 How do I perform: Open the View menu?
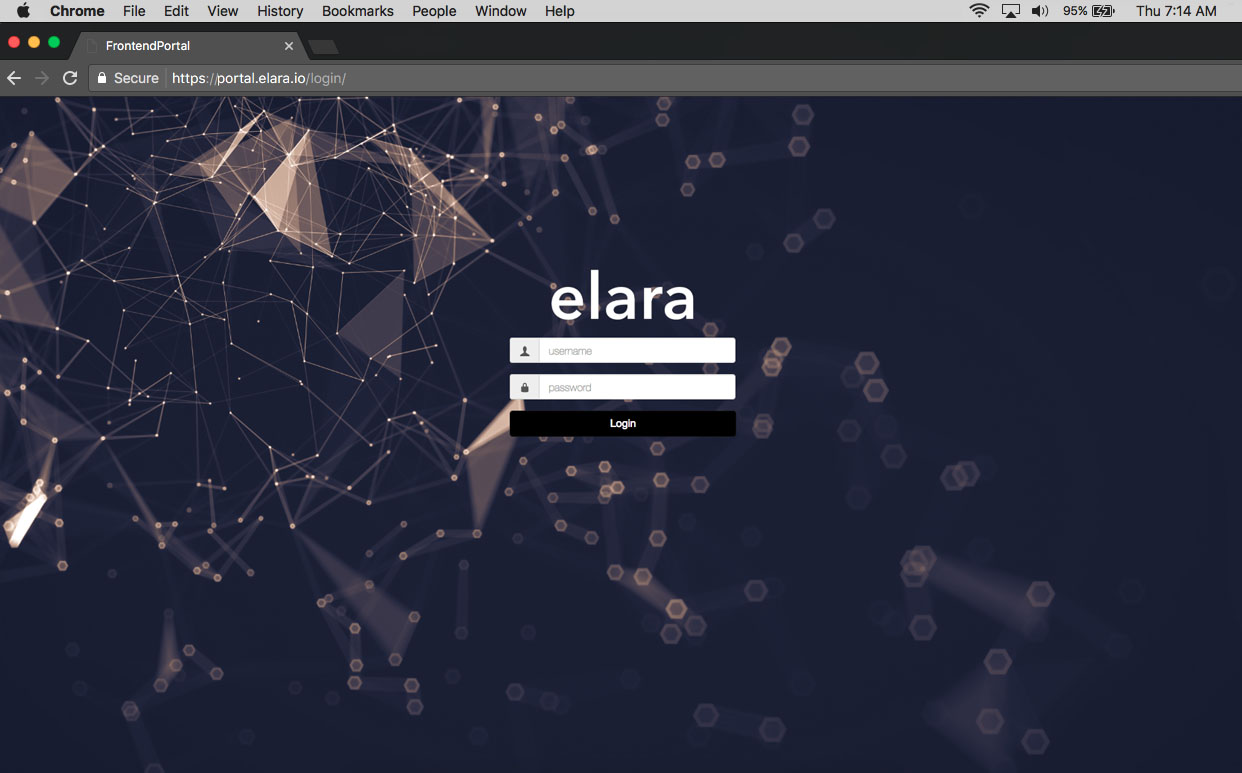pyautogui.click(x=222, y=11)
